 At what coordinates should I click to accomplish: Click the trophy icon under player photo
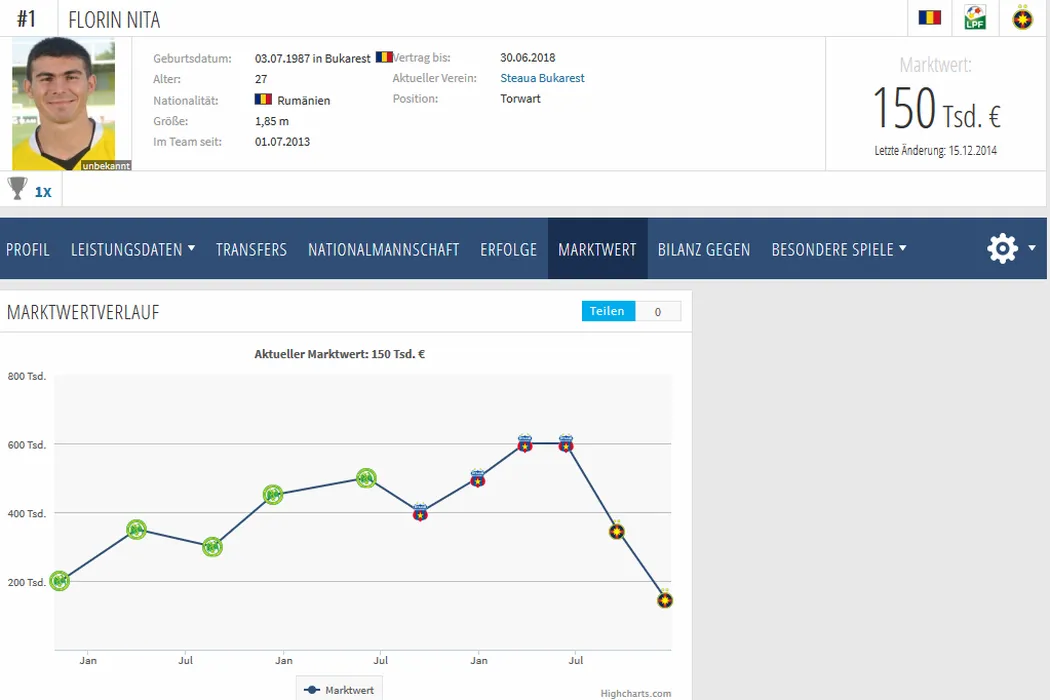point(17,188)
